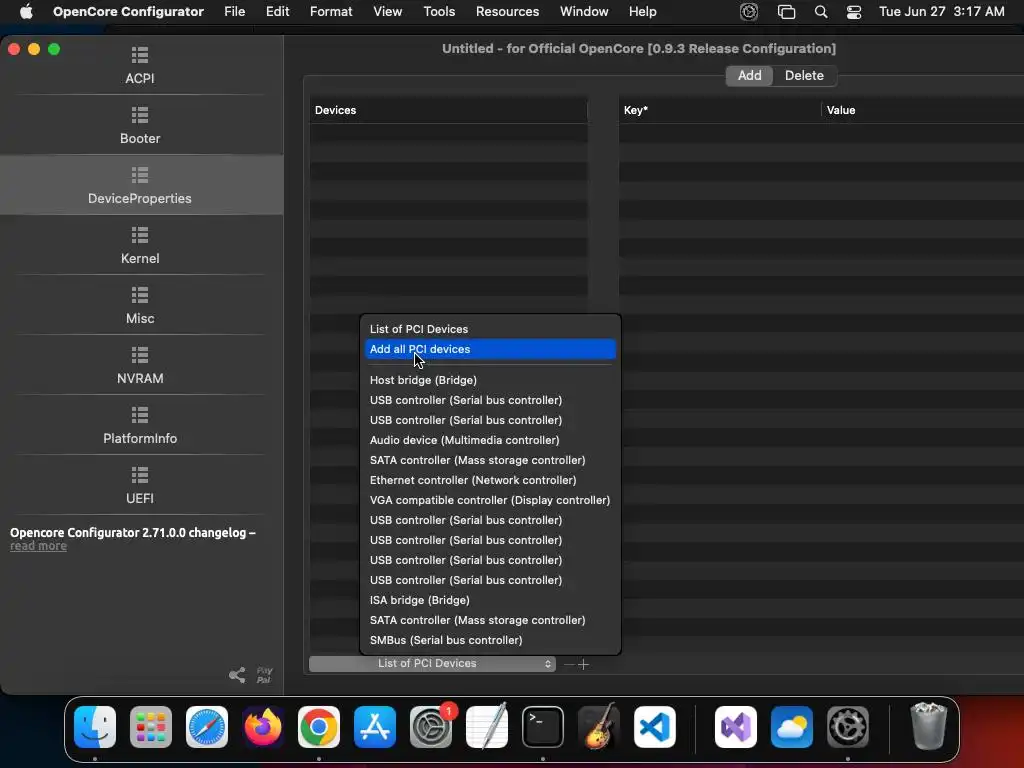1024x768 pixels.
Task: Click the Delete segmented button
Action: [x=804, y=76]
